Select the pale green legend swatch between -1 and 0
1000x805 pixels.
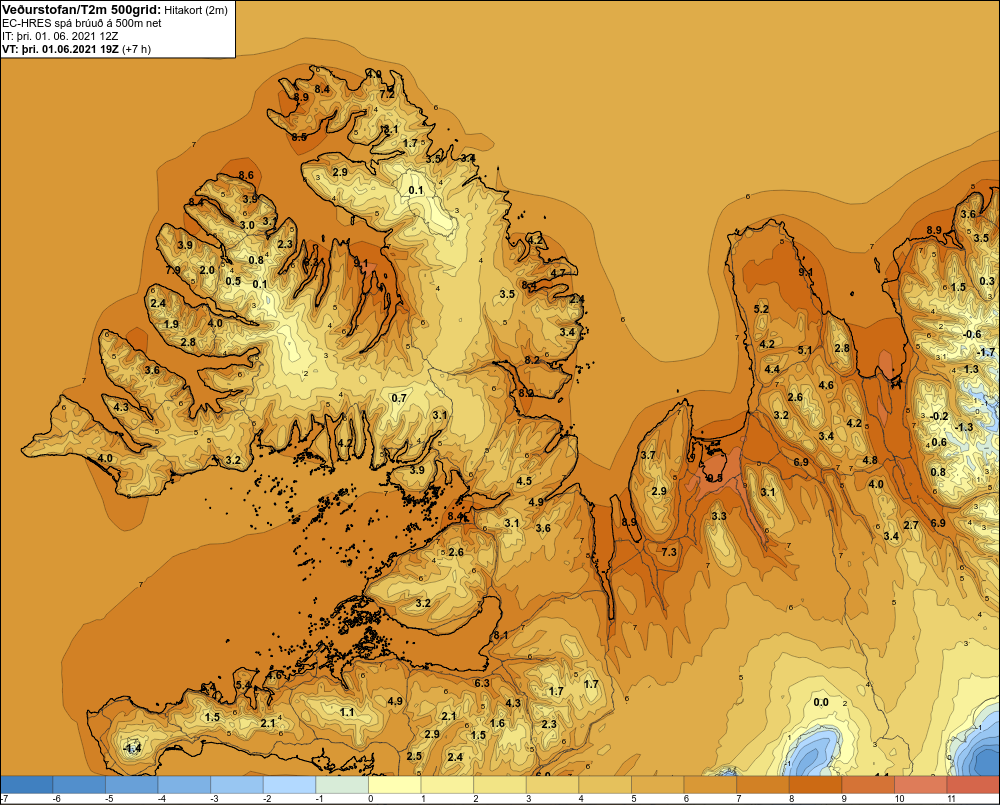pos(341,785)
